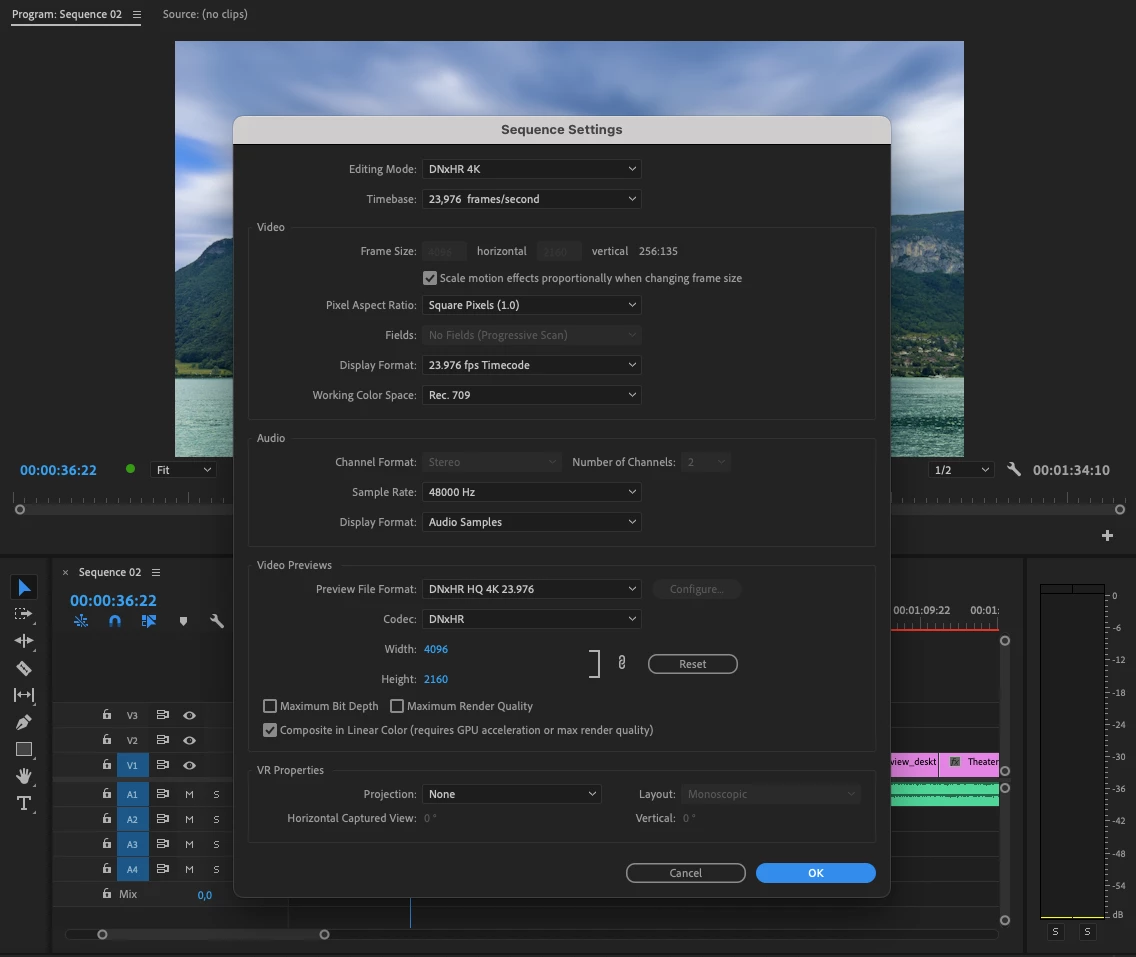Select the Rectangle tool
Image resolution: width=1136 pixels, height=957 pixels.
coord(23,749)
